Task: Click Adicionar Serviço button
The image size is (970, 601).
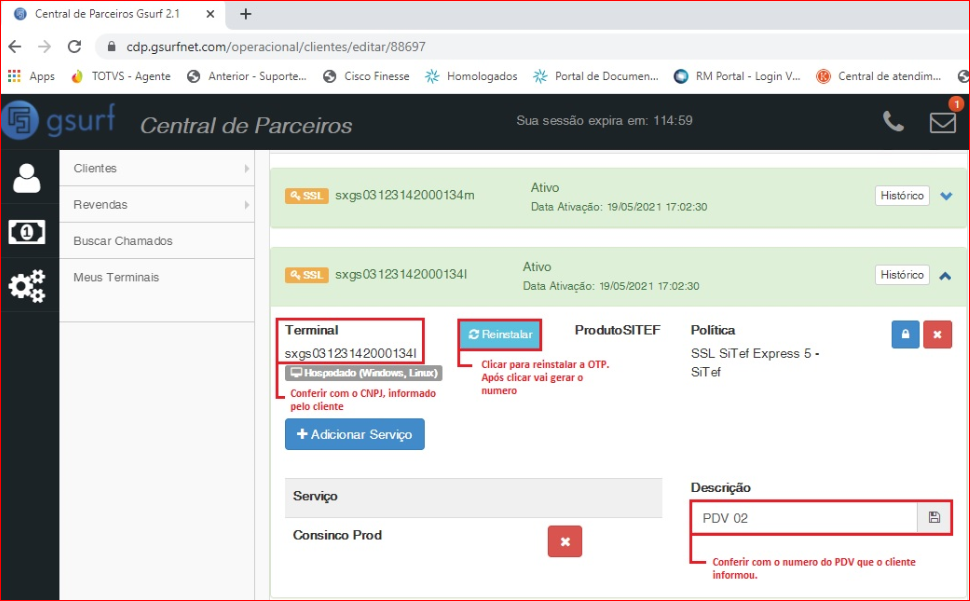Action: tap(354, 434)
